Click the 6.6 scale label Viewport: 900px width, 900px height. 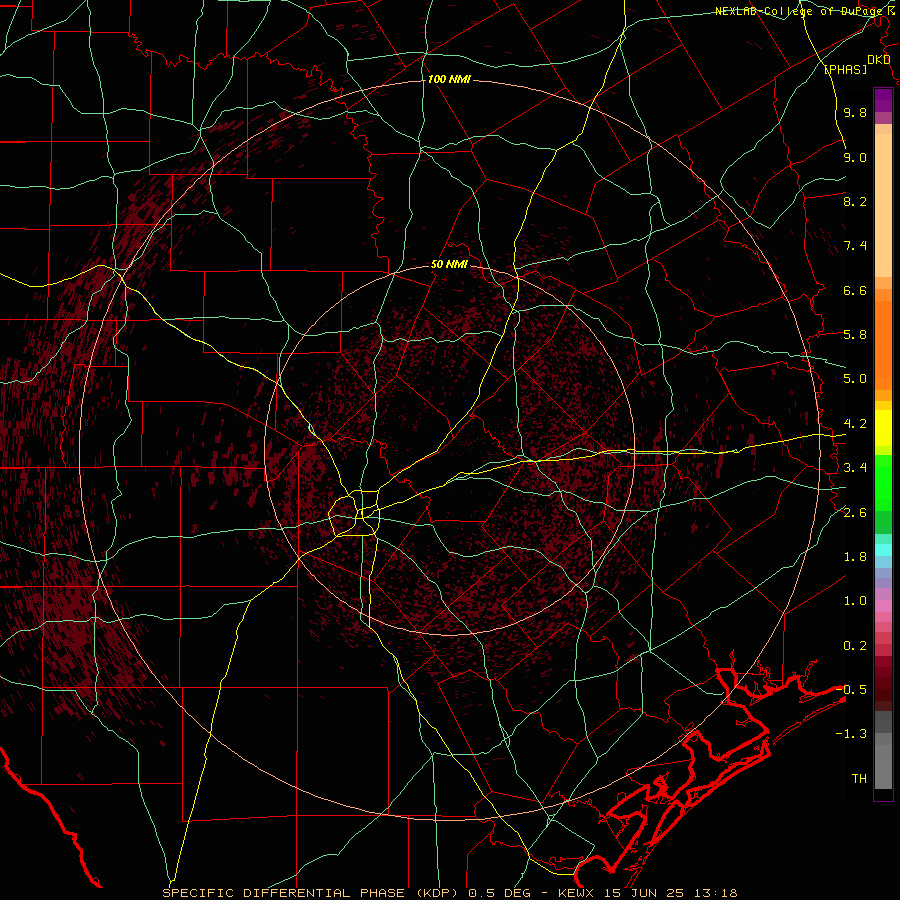(x=855, y=290)
